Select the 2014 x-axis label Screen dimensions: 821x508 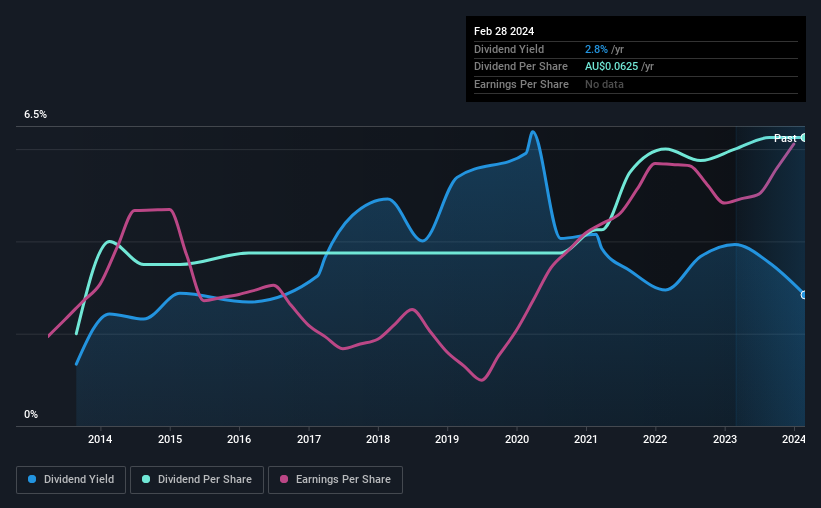tap(100, 439)
